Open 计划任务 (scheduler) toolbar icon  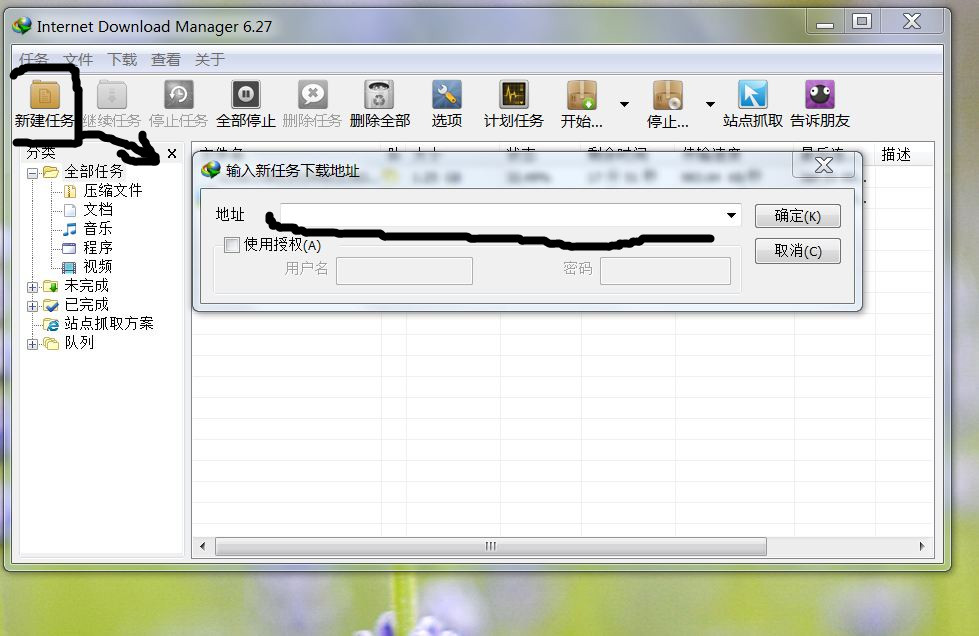point(514,95)
